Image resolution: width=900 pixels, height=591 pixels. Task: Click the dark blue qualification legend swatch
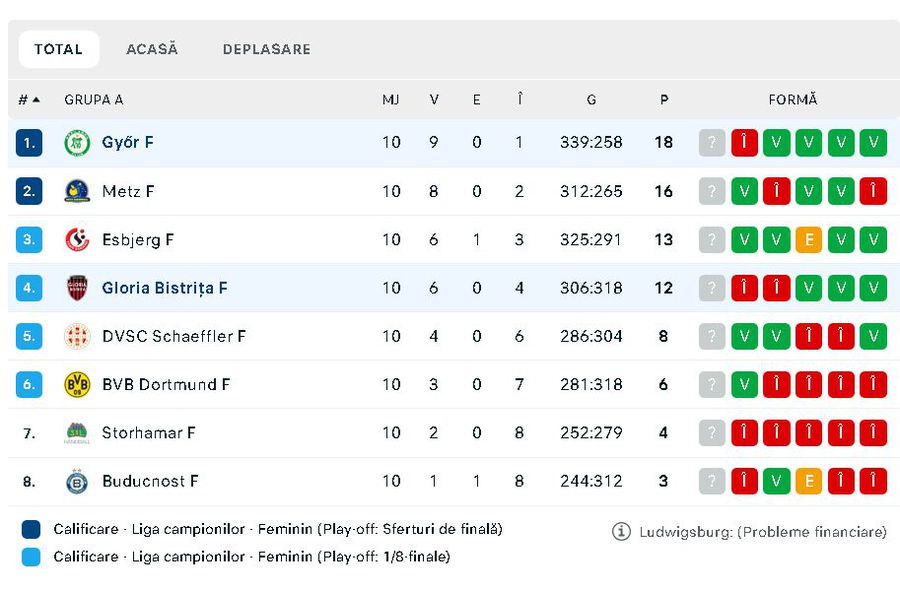point(31,530)
